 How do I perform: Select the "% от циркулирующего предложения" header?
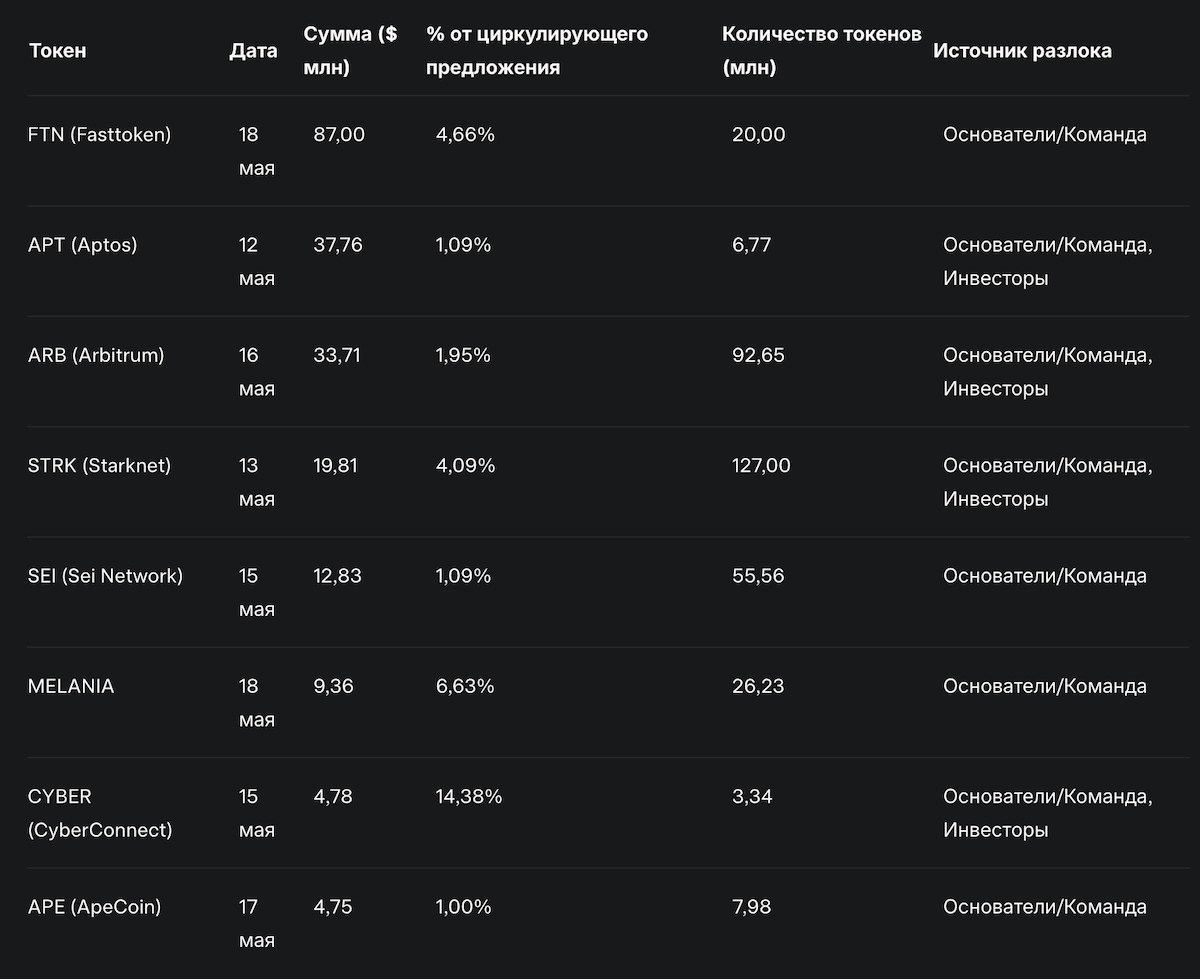coord(537,51)
